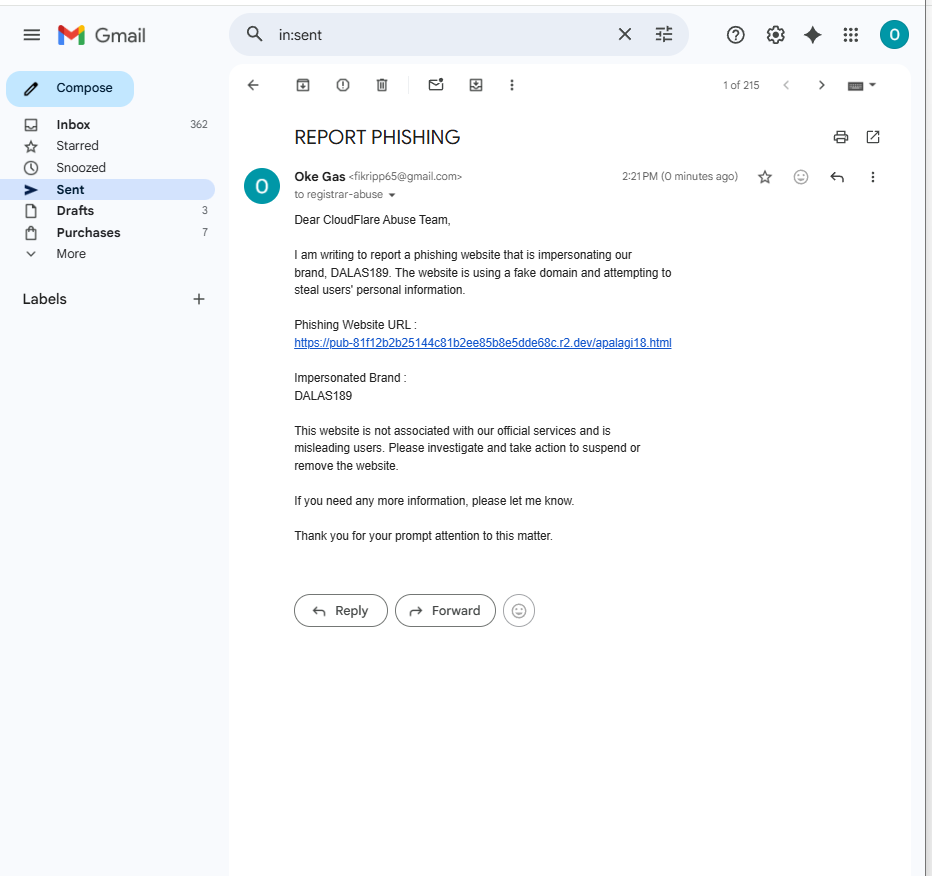Image resolution: width=932 pixels, height=876 pixels.
Task: Click the sender avatar for Oke Gas
Action: (x=262, y=186)
